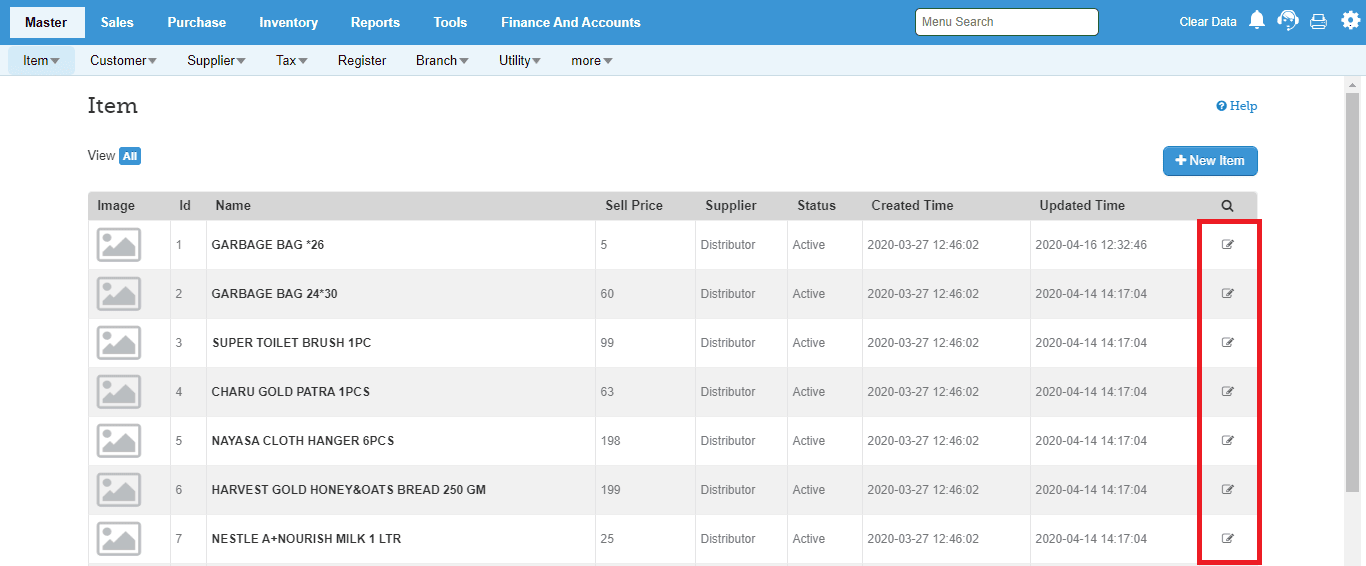Edit SUPER TOILET BRUSH 1PC item

pos(1228,343)
